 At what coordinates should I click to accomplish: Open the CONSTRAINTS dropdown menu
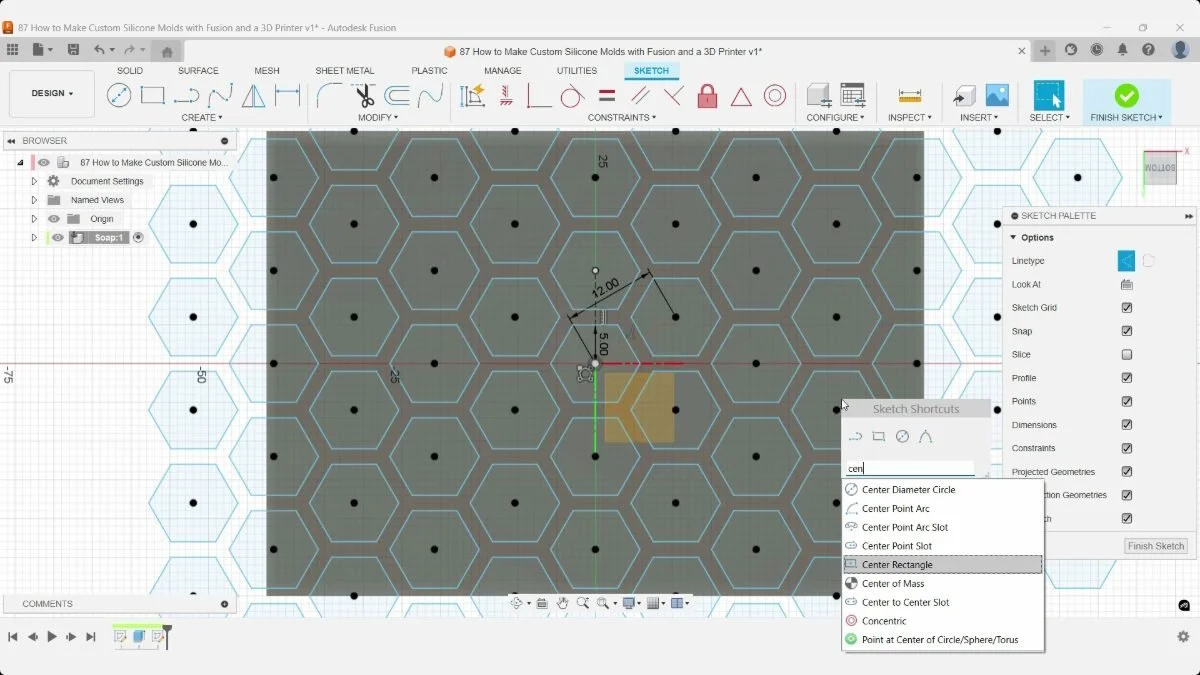click(x=622, y=118)
